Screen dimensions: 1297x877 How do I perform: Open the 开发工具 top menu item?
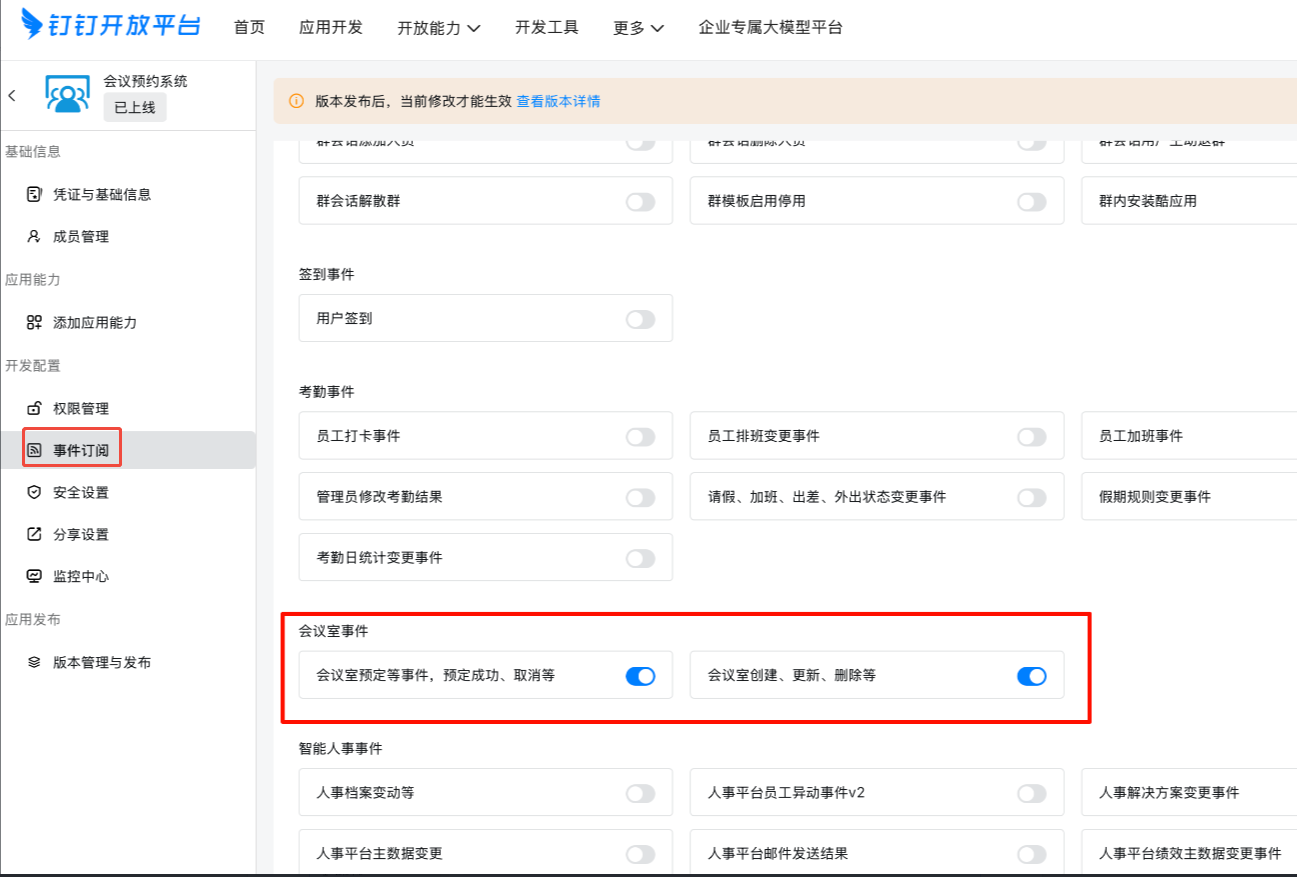pyautogui.click(x=547, y=28)
